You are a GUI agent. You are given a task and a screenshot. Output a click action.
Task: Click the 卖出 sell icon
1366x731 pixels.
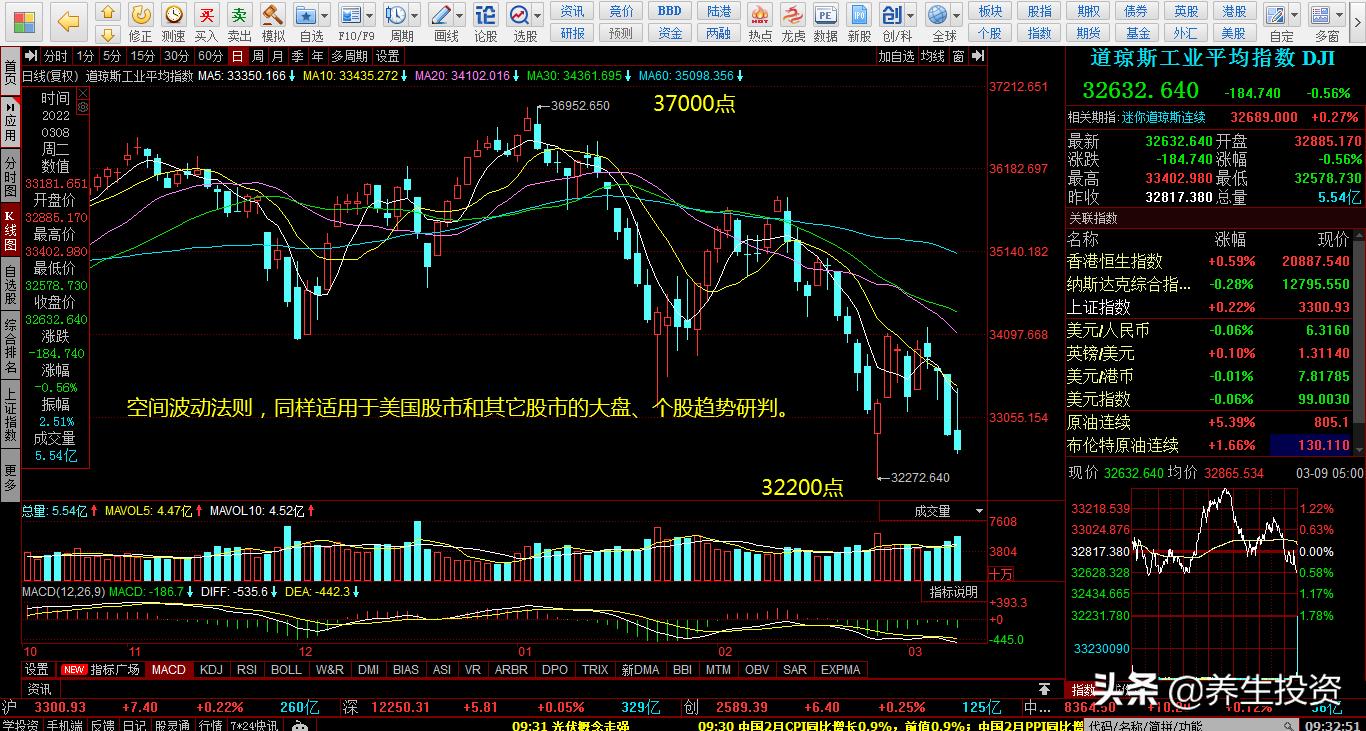pos(239,23)
